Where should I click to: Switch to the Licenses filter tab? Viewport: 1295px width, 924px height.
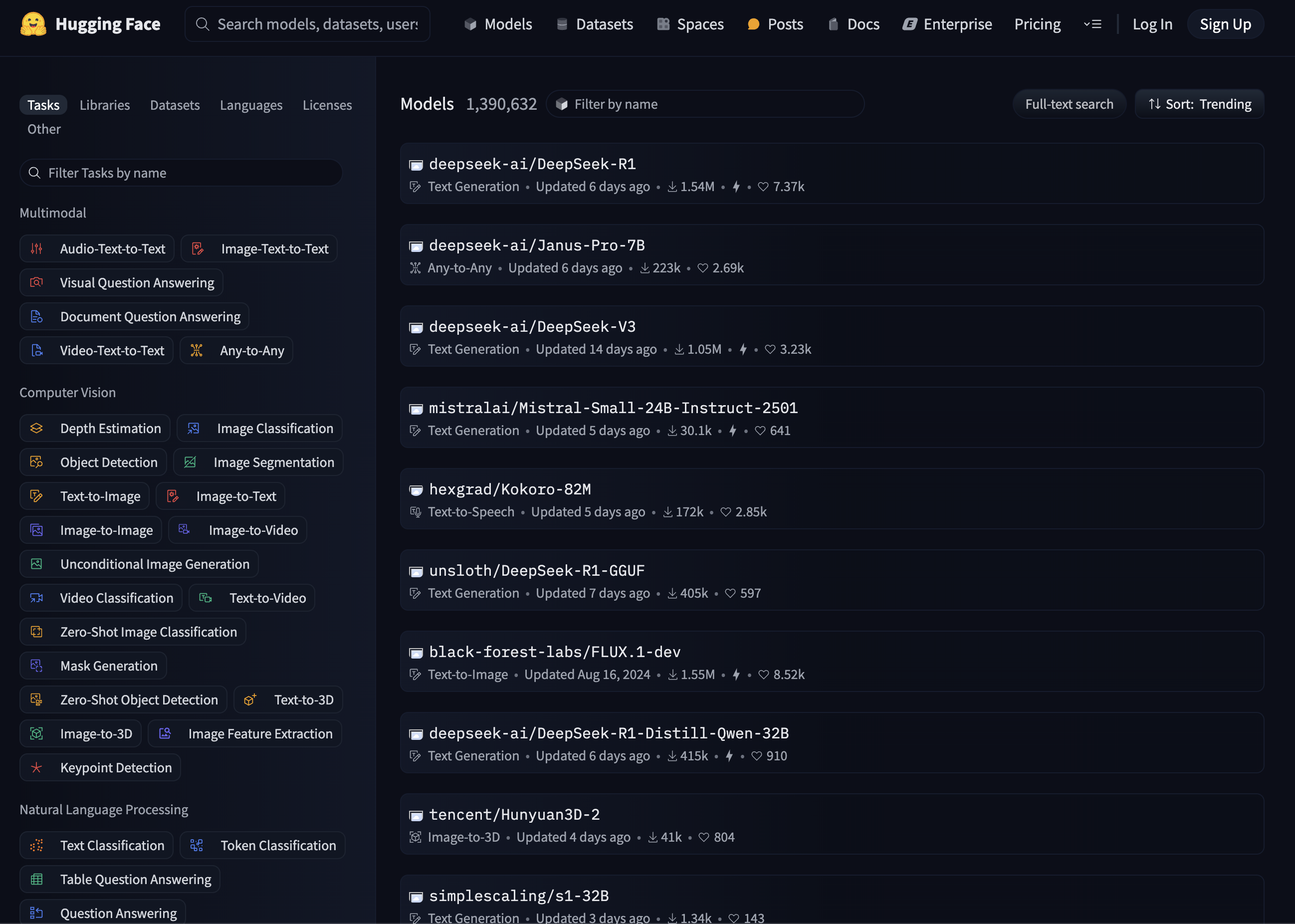point(327,105)
